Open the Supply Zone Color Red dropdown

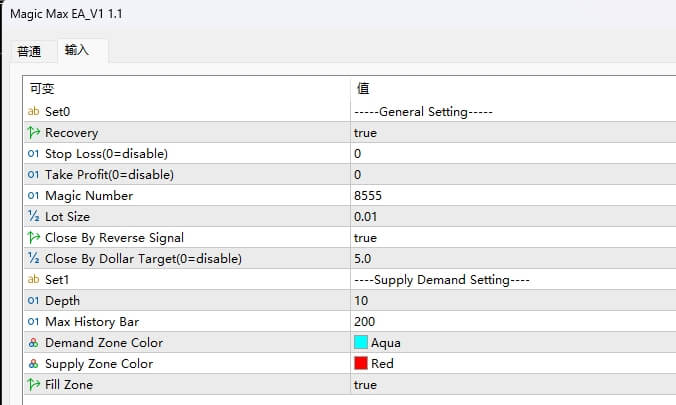tap(382, 364)
